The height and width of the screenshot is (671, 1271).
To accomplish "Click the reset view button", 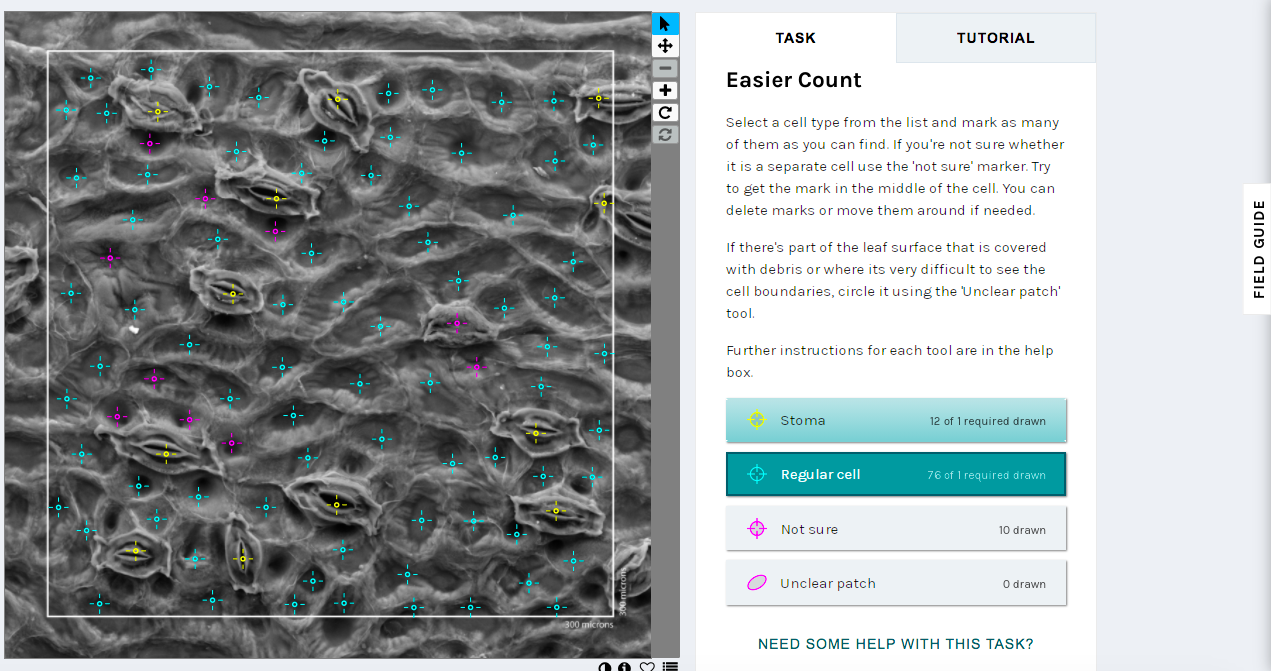I will point(665,134).
